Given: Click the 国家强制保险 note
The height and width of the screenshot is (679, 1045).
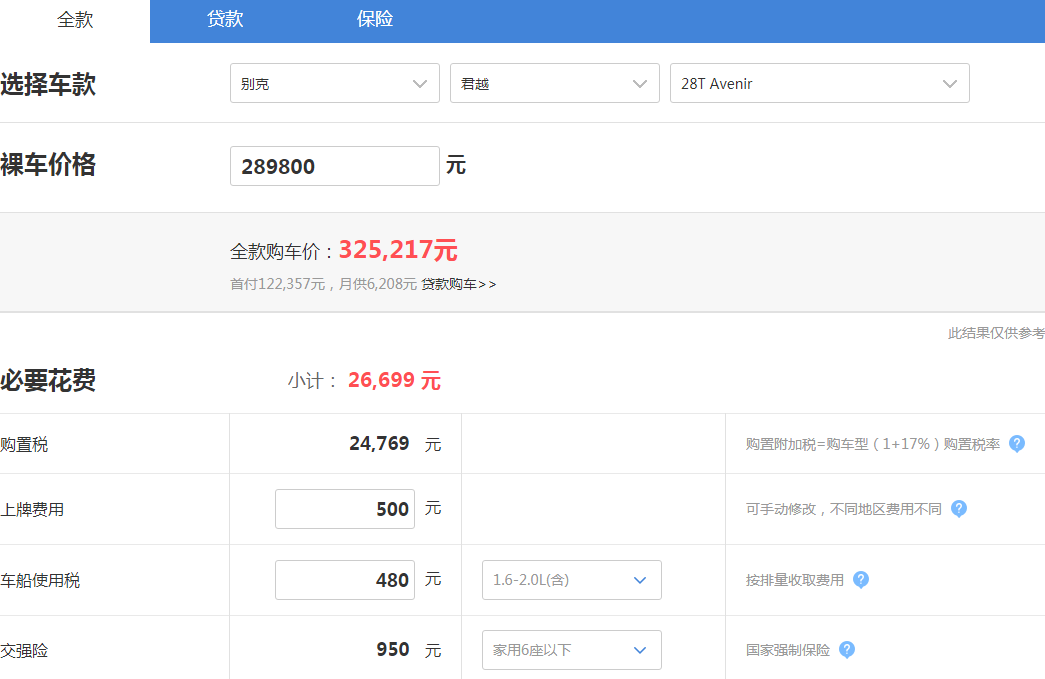Looking at the screenshot, I should click(x=787, y=650).
